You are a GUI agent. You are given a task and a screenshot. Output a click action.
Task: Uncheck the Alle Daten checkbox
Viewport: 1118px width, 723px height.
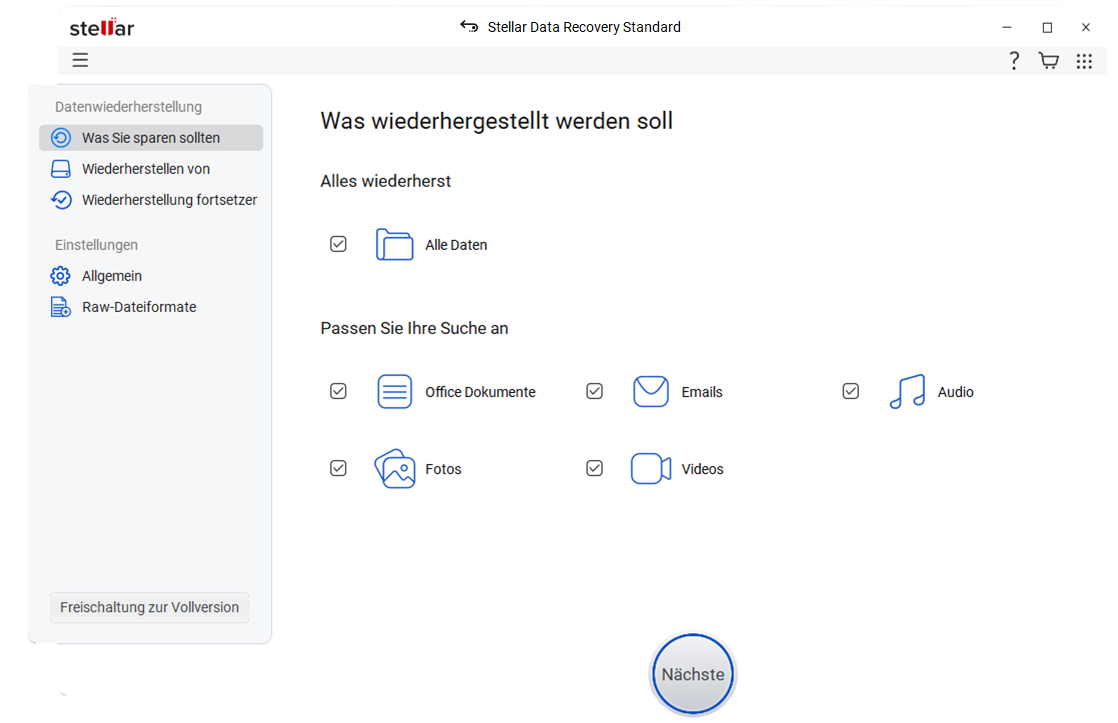(x=338, y=244)
